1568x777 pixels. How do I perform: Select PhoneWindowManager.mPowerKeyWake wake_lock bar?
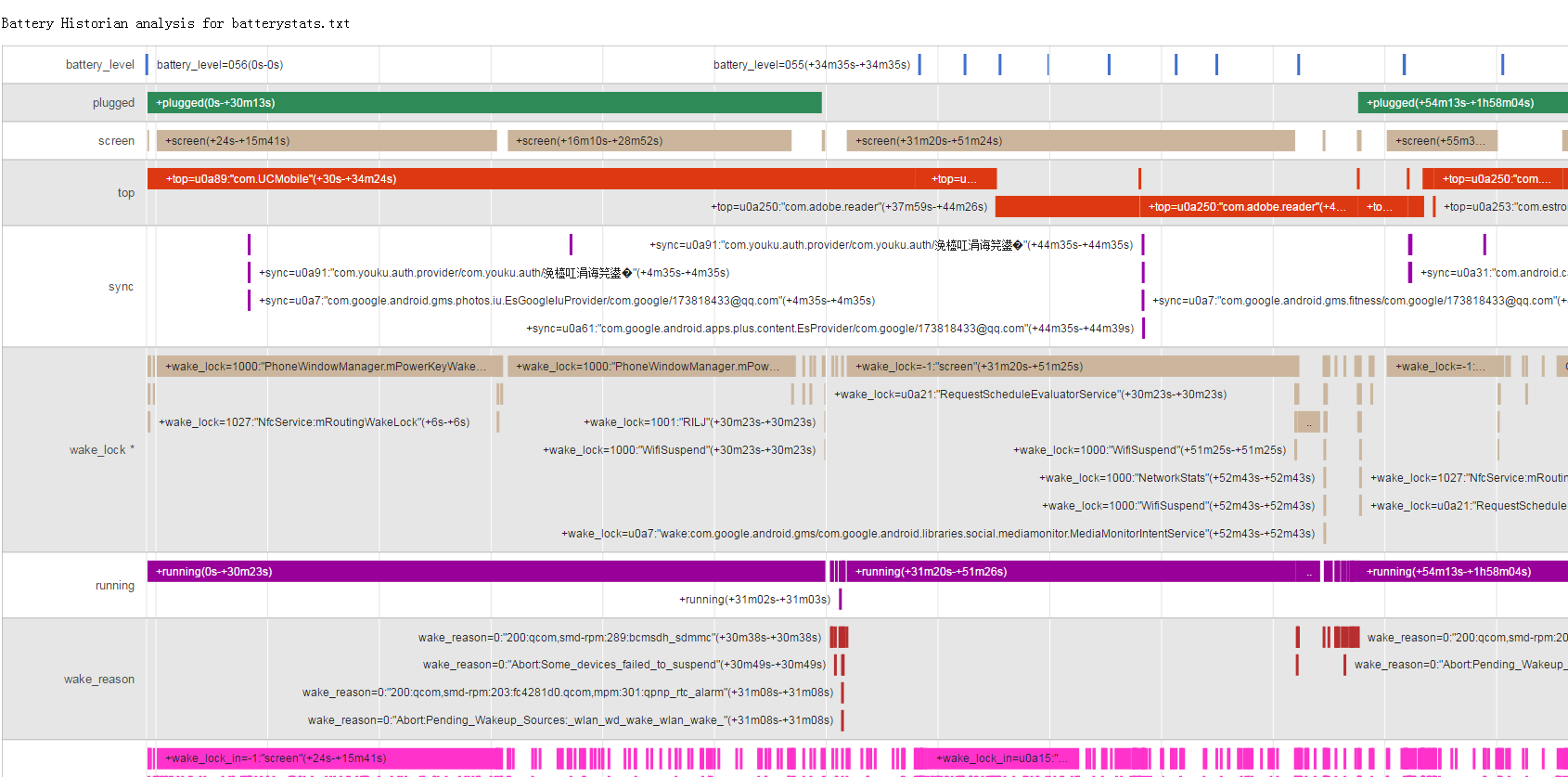[329, 367]
